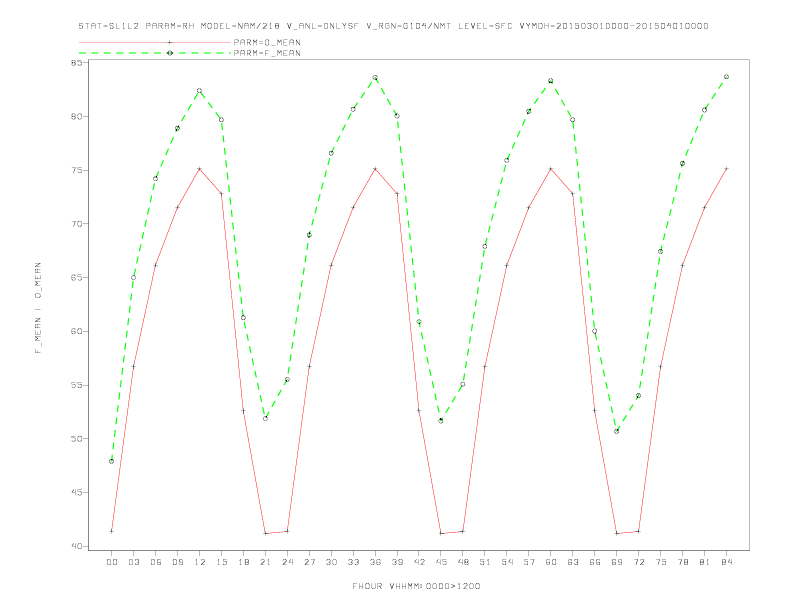Select the PARM=O_MEAN legend label
Screen dimensions: 792x612
tap(267, 42)
